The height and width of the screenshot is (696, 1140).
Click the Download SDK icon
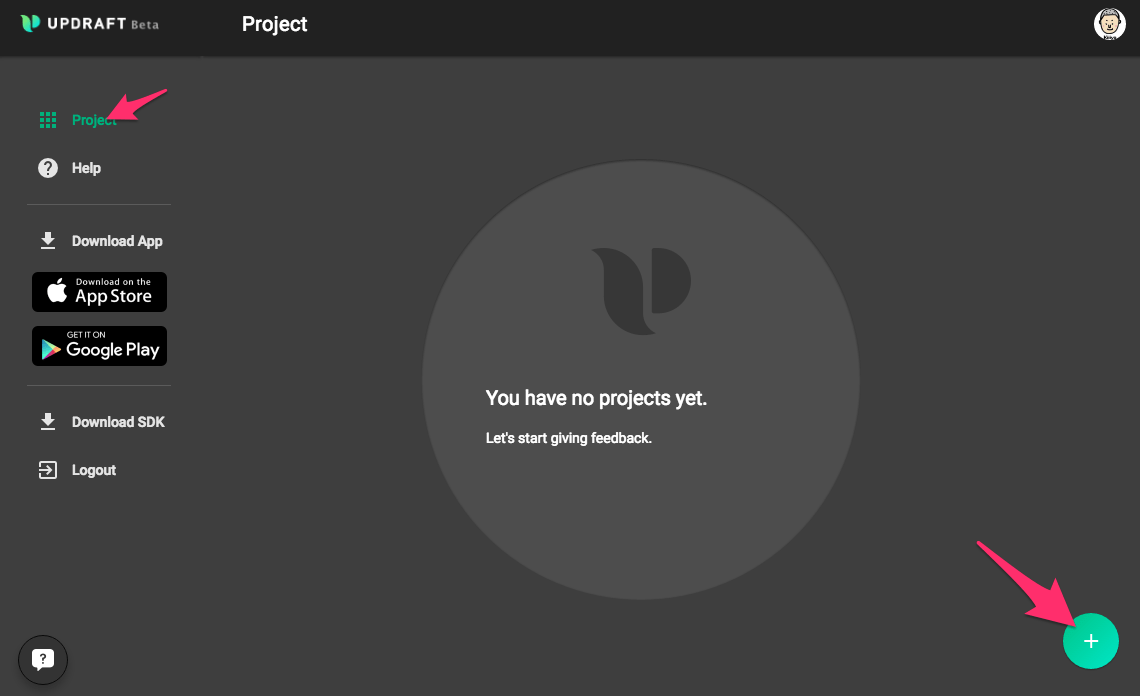tap(47, 421)
